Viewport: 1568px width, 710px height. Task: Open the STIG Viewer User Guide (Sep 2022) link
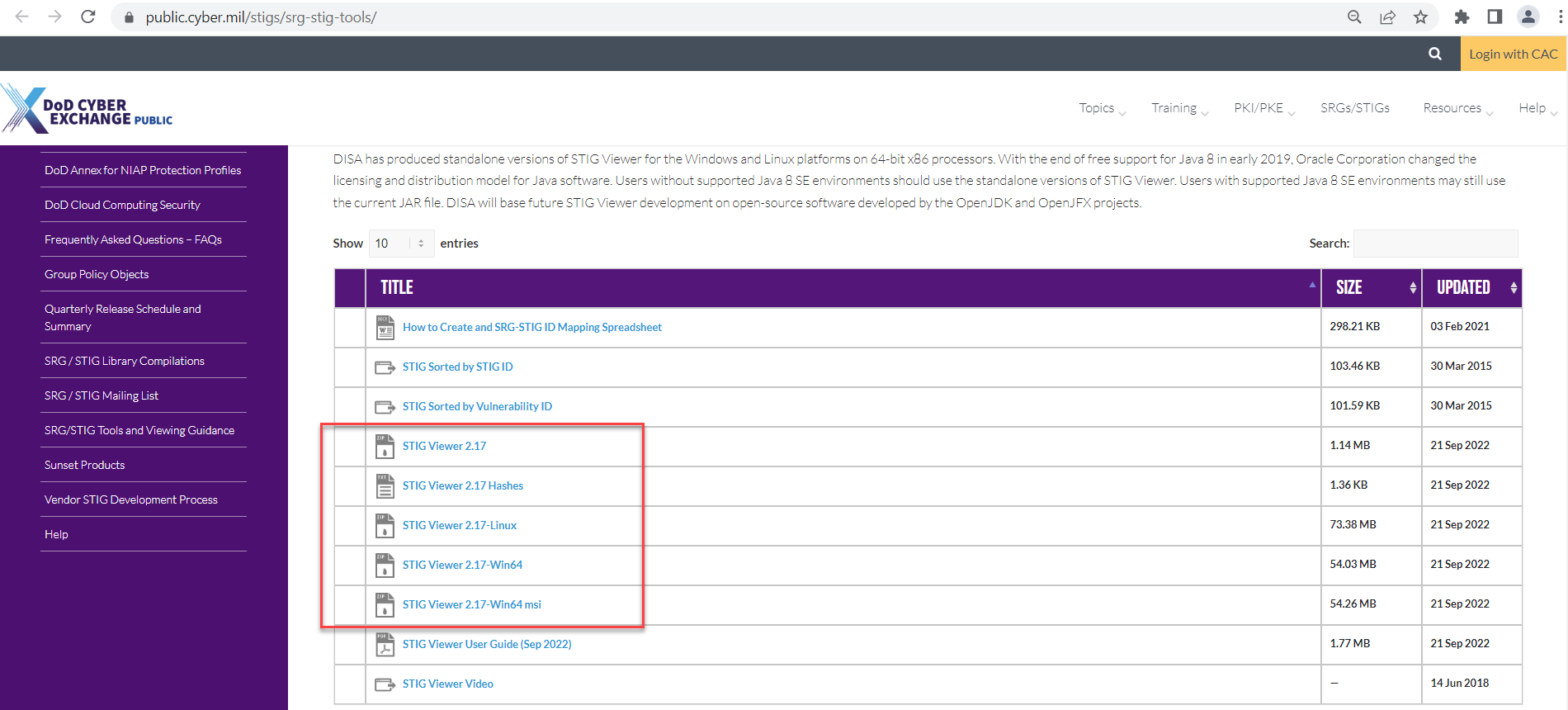click(x=487, y=644)
